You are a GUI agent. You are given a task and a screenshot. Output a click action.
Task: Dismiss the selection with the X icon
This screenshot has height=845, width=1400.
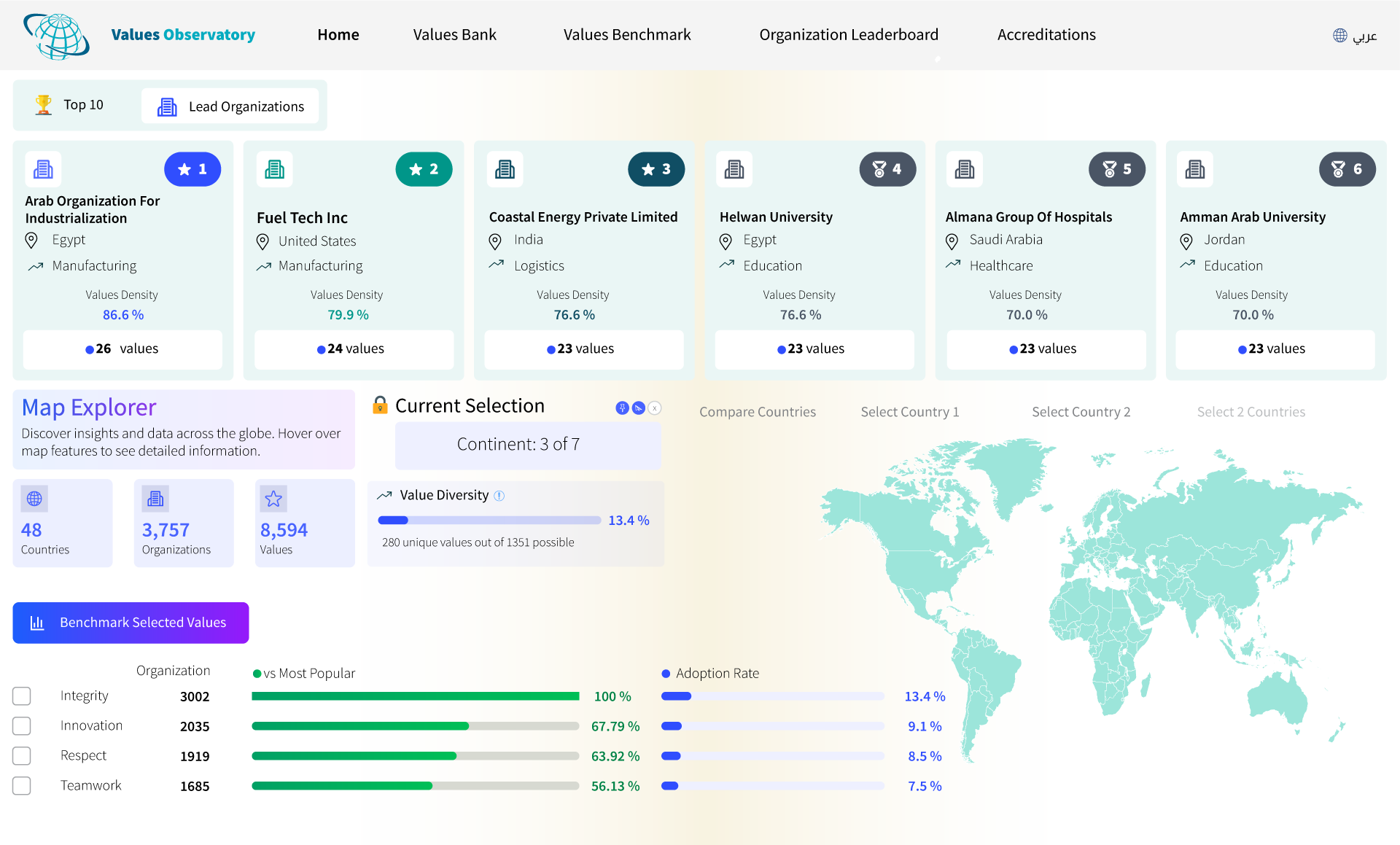click(654, 408)
